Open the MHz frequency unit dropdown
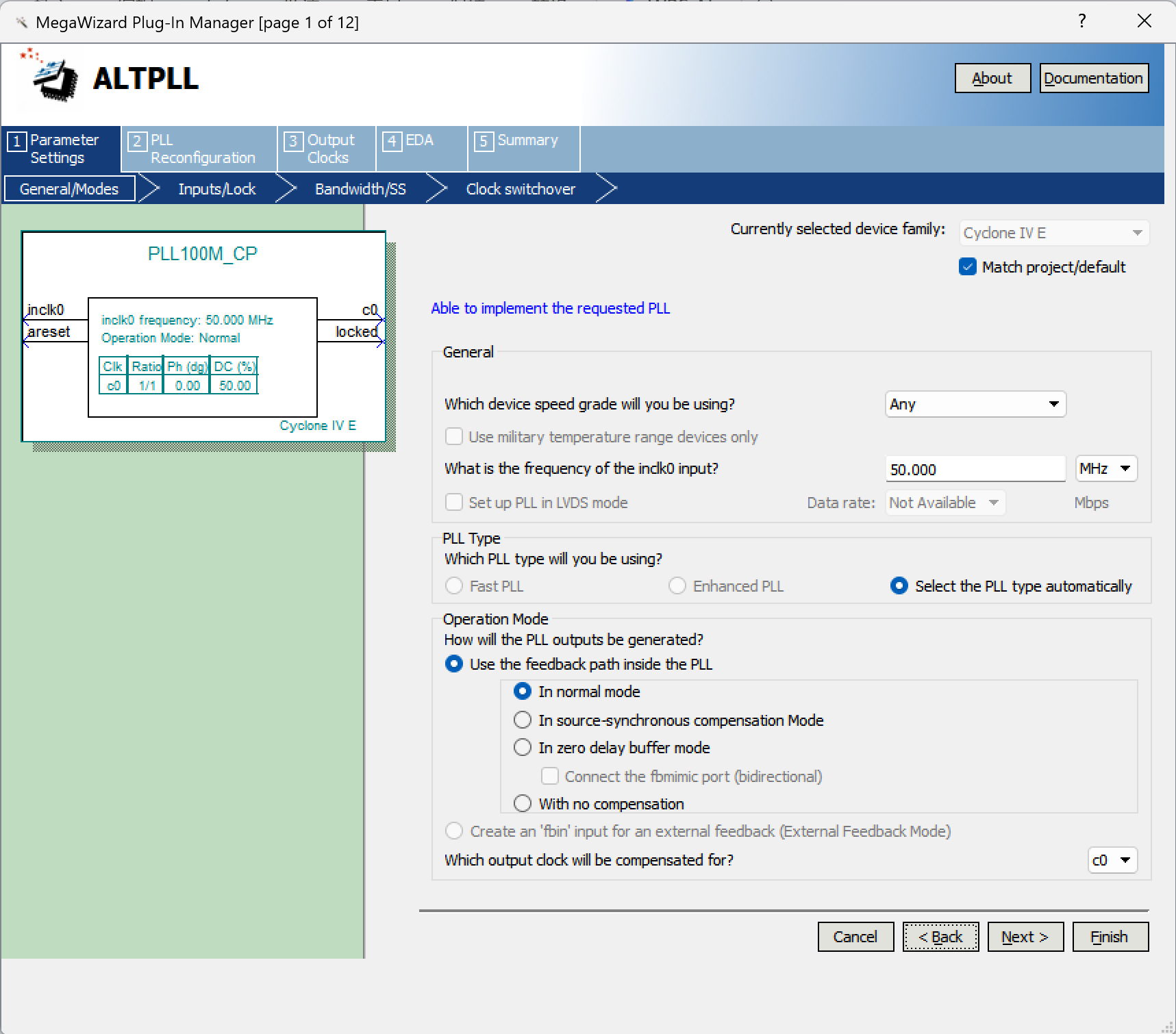Image resolution: width=1176 pixels, height=1034 pixels. pos(1106,469)
